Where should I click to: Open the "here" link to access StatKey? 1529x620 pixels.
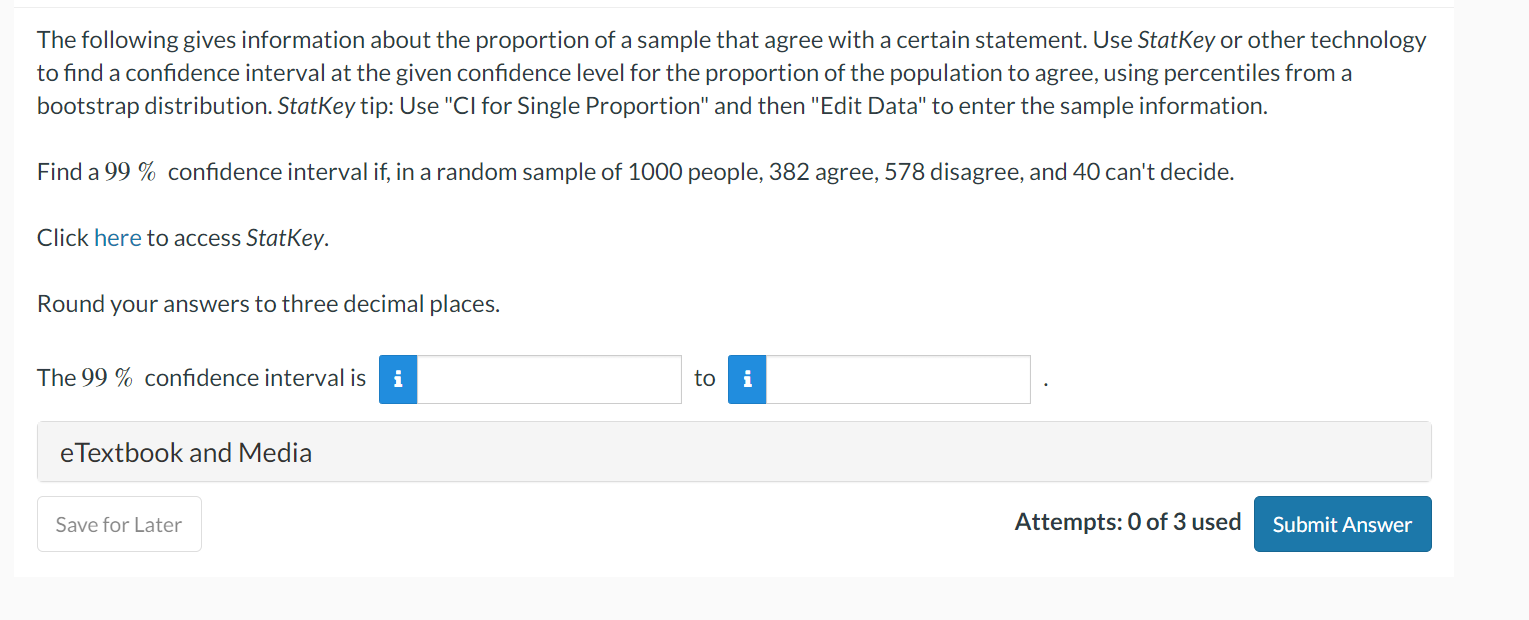click(x=117, y=238)
